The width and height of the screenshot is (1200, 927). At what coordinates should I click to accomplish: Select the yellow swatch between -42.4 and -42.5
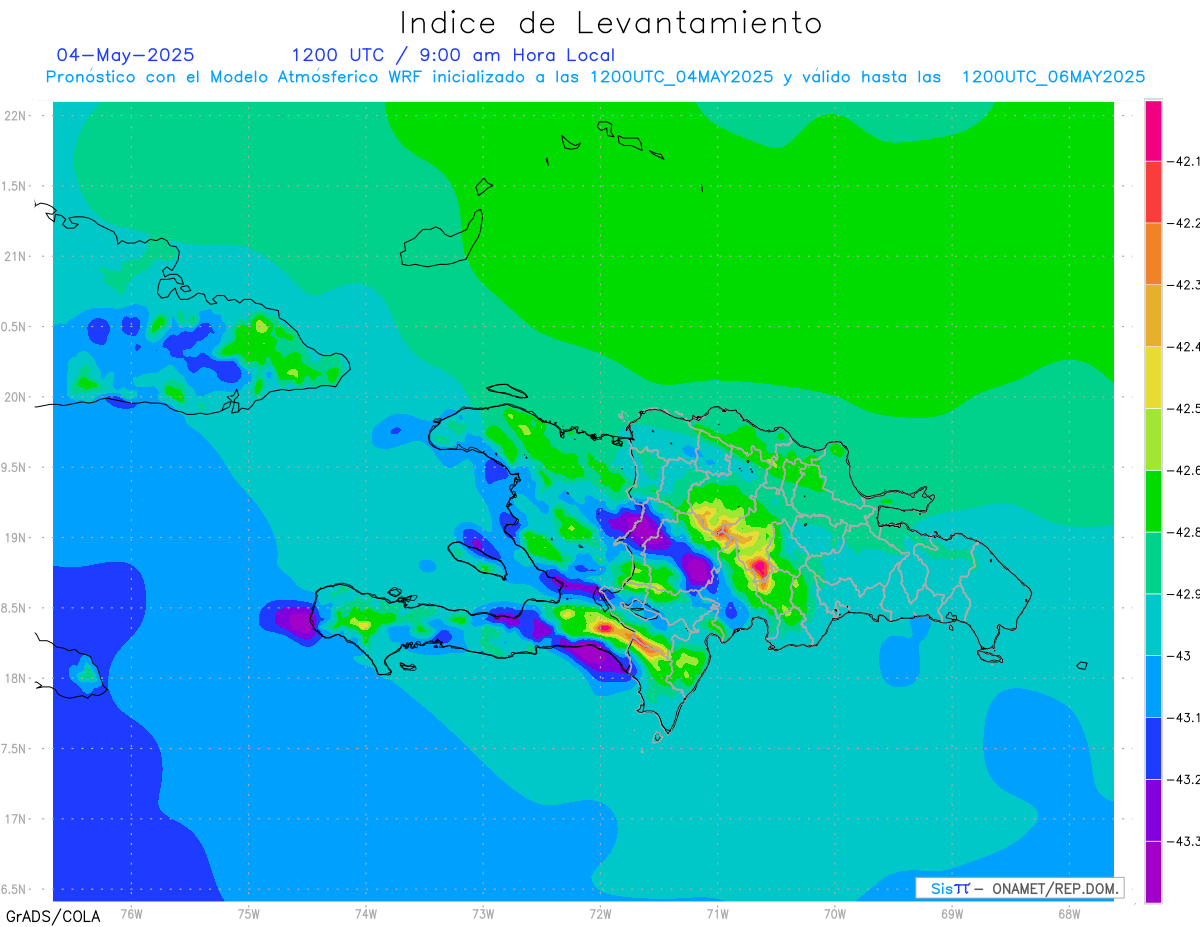(1153, 377)
